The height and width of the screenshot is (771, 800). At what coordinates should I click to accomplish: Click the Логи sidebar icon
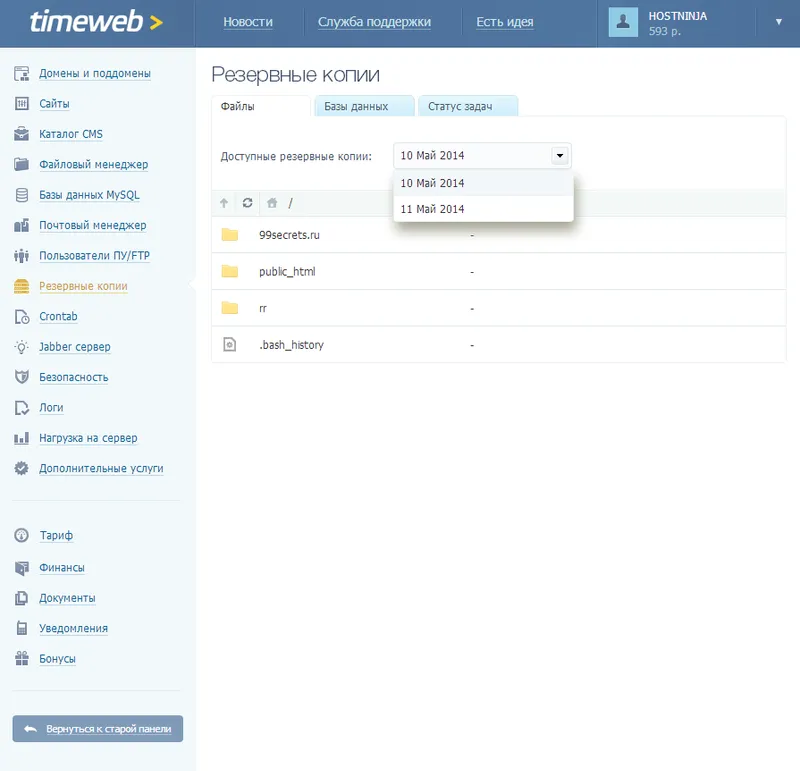(x=21, y=408)
